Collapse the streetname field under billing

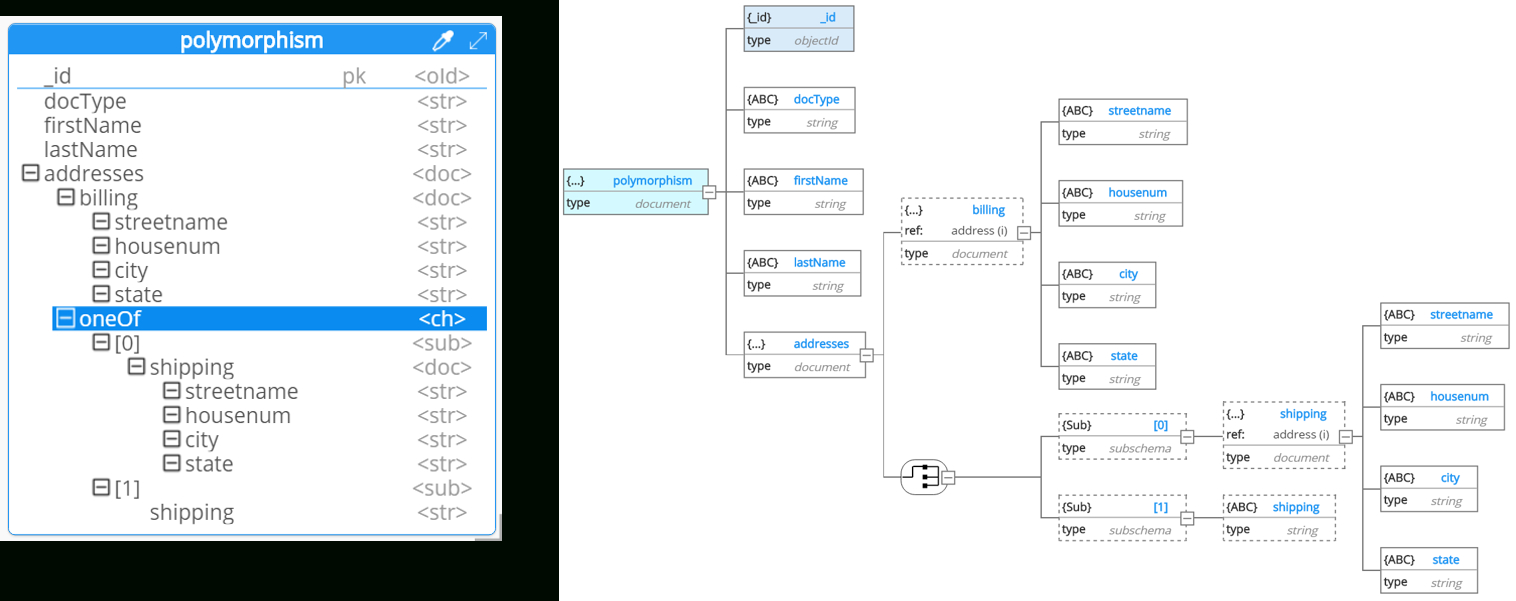(100, 221)
